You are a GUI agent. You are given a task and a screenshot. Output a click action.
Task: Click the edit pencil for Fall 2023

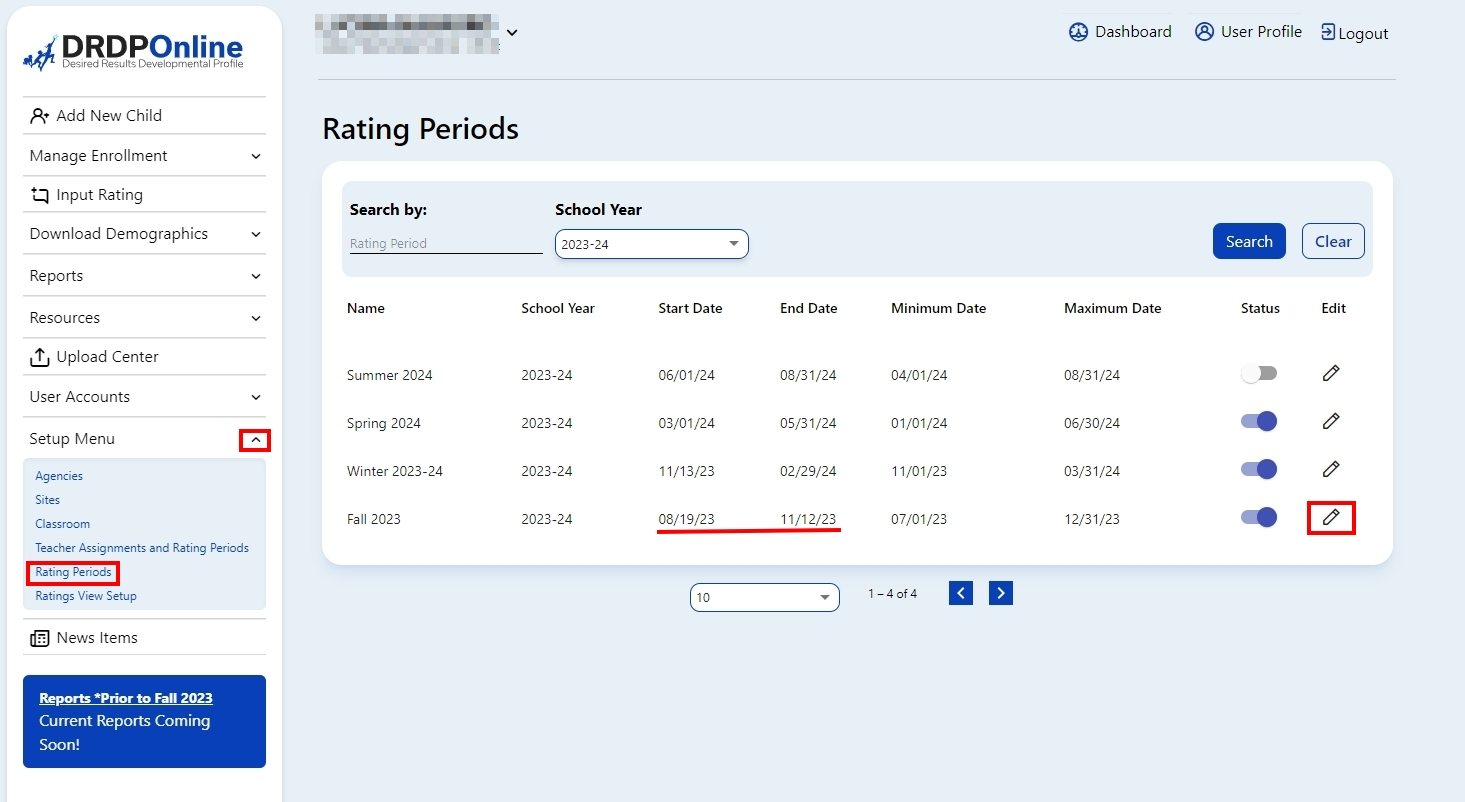pyautogui.click(x=1331, y=518)
